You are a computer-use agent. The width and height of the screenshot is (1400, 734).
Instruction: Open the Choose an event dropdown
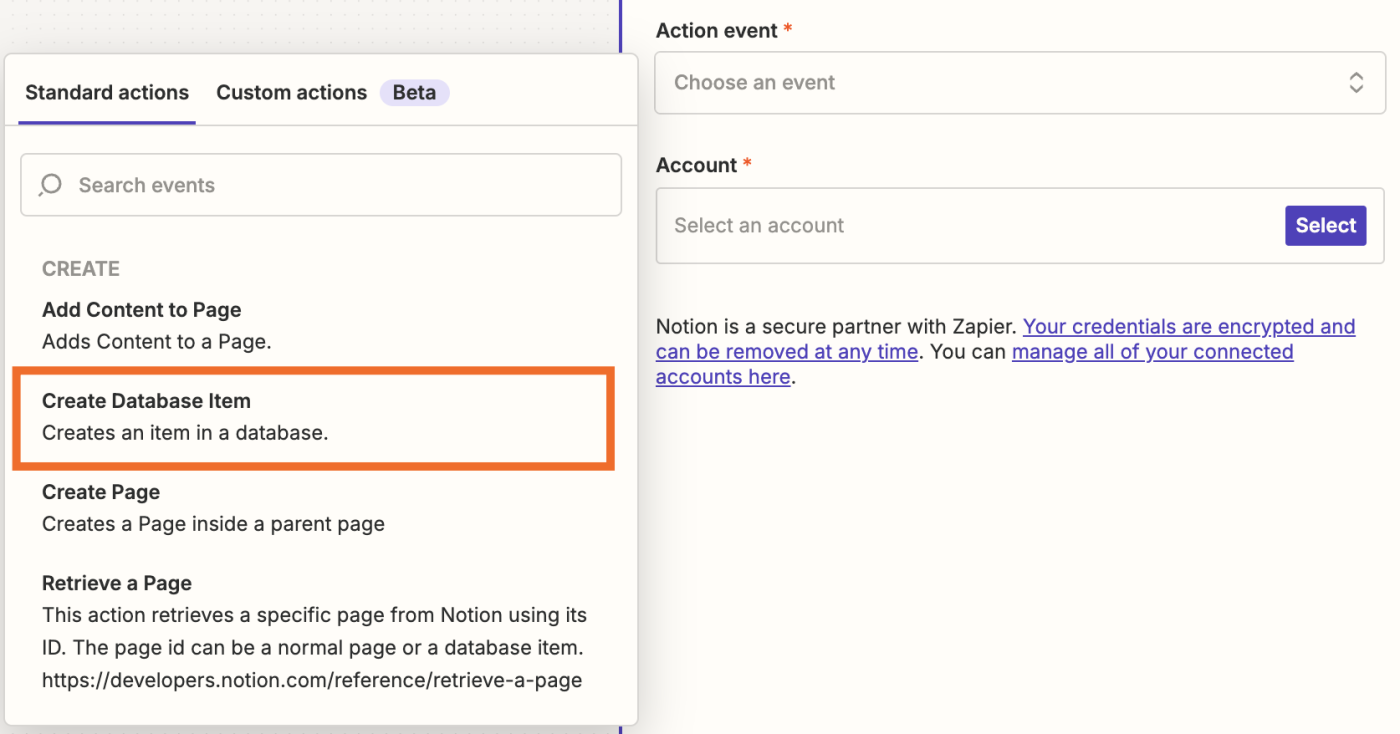pos(1020,83)
